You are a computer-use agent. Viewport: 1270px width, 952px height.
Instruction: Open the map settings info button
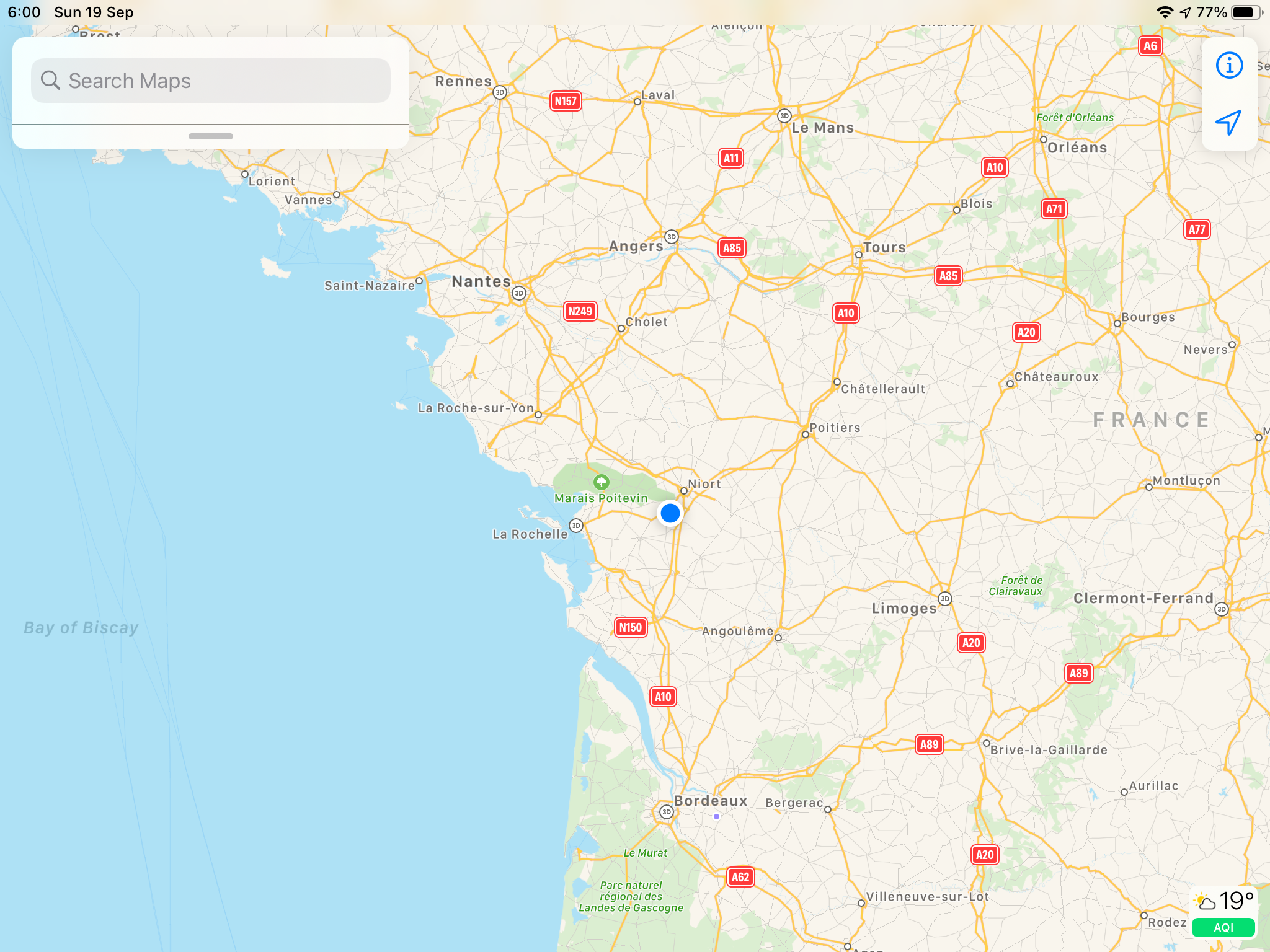click(x=1229, y=66)
